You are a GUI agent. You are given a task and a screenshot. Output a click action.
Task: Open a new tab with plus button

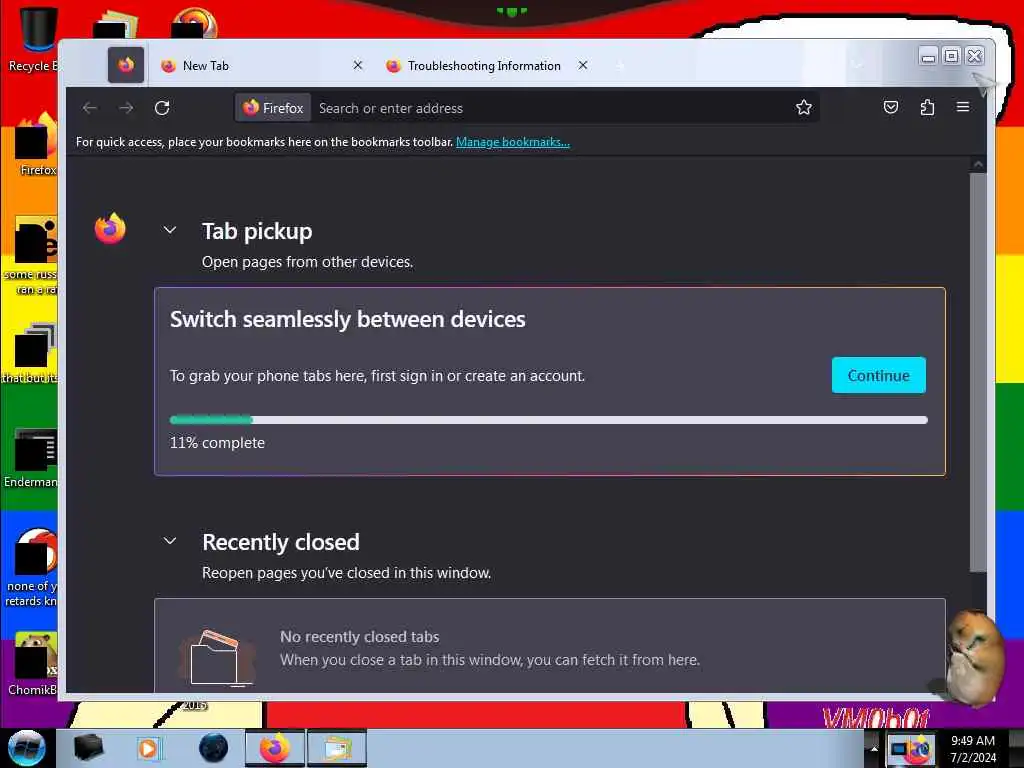pyautogui.click(x=619, y=65)
